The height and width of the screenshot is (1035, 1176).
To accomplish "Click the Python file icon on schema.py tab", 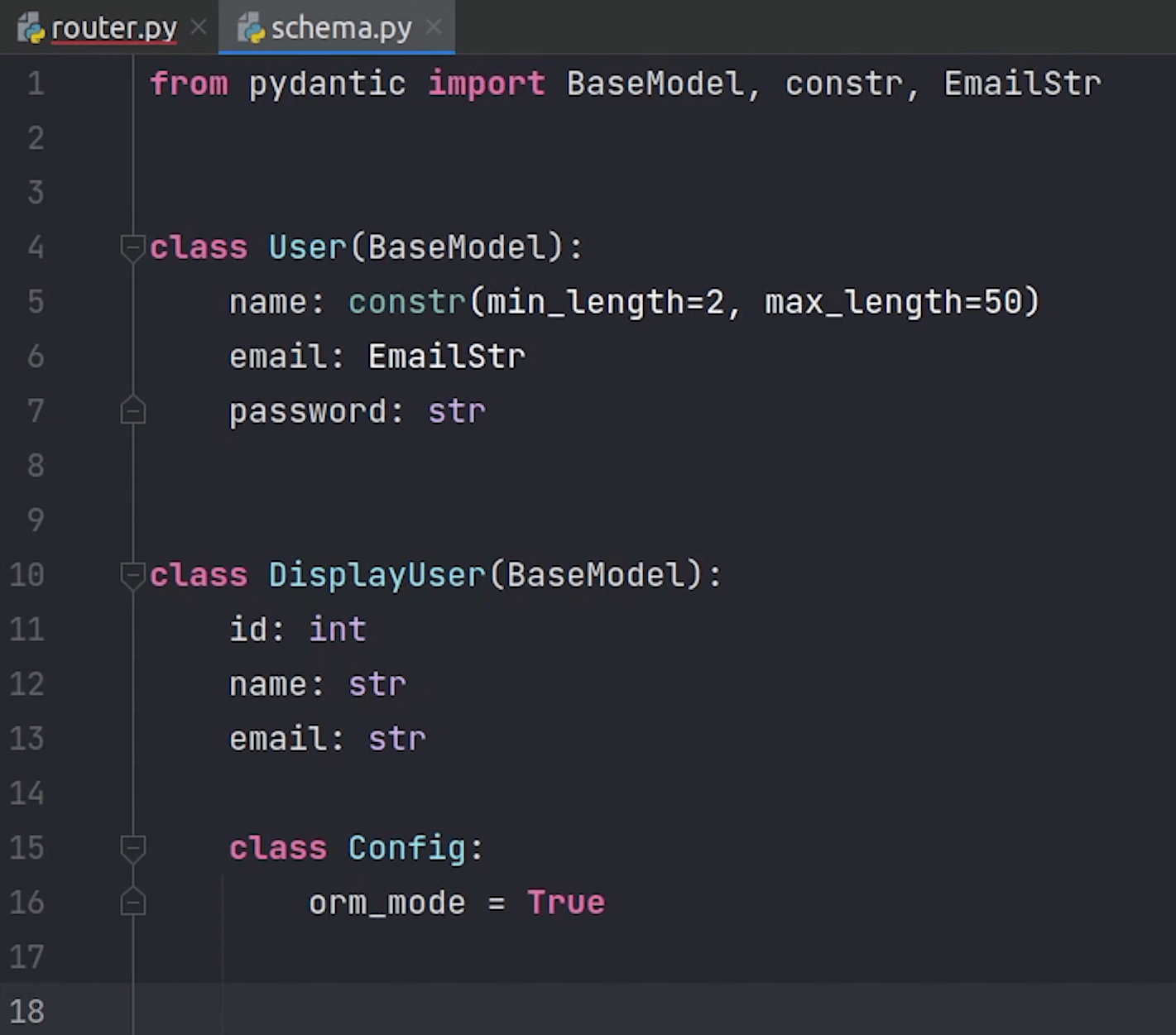I will point(251,29).
